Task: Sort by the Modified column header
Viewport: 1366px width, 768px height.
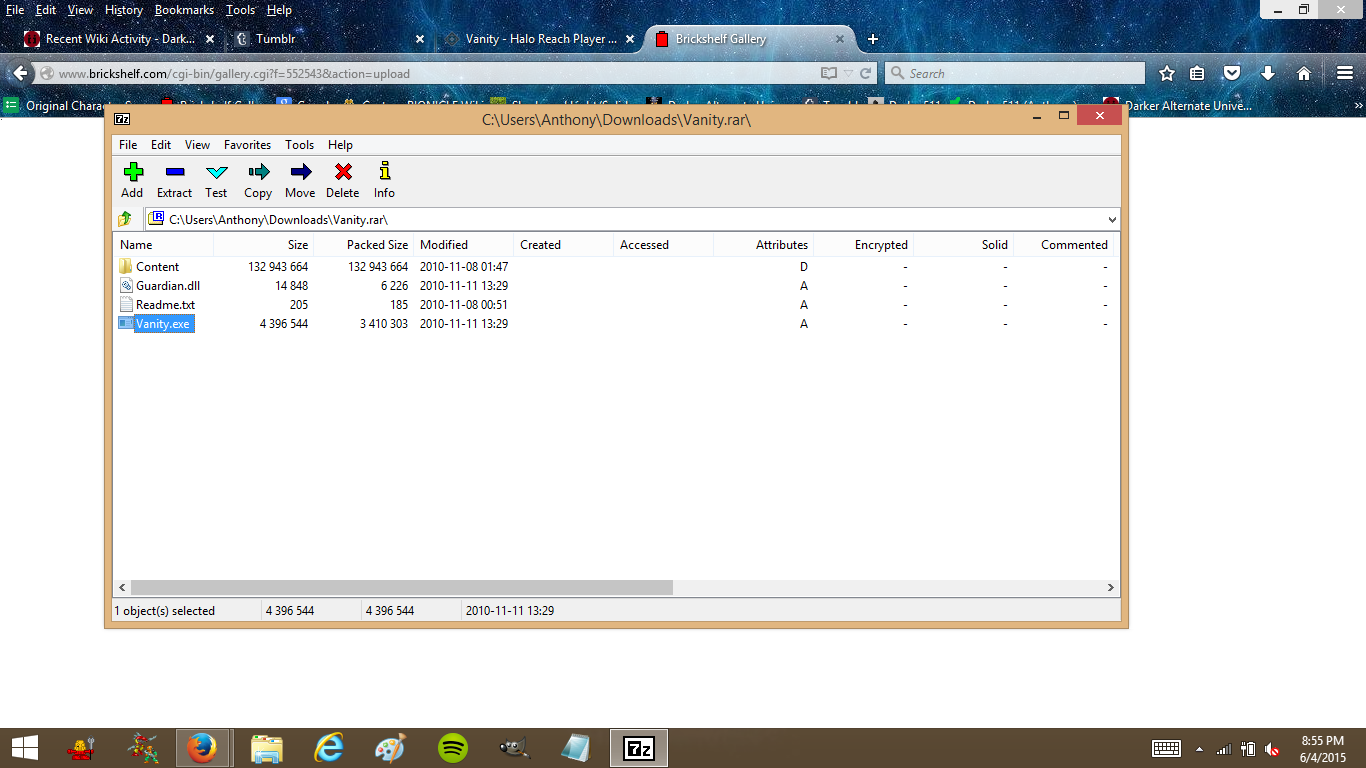Action: point(464,244)
